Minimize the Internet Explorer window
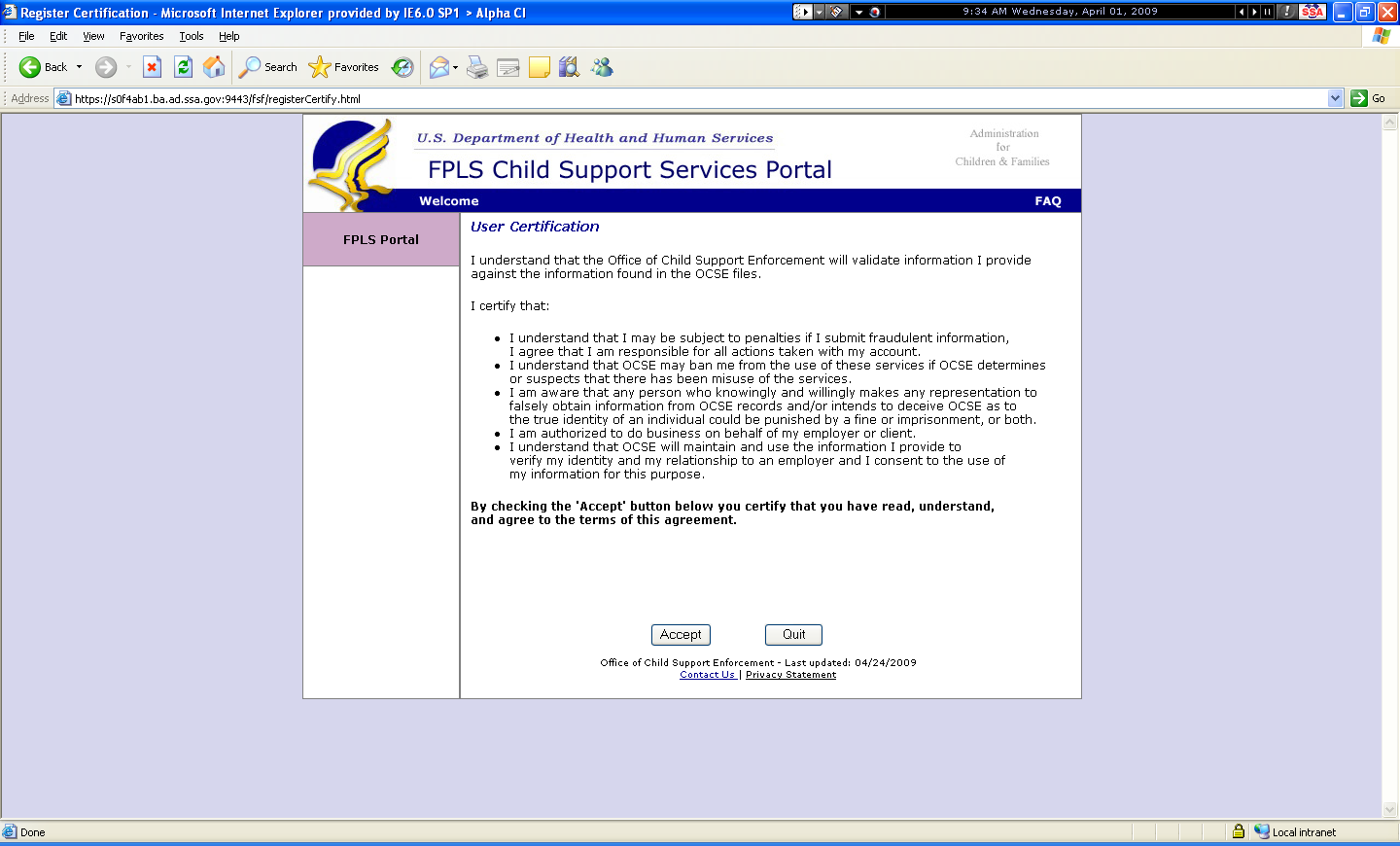Viewport: 1400px width, 846px height. (1343, 12)
